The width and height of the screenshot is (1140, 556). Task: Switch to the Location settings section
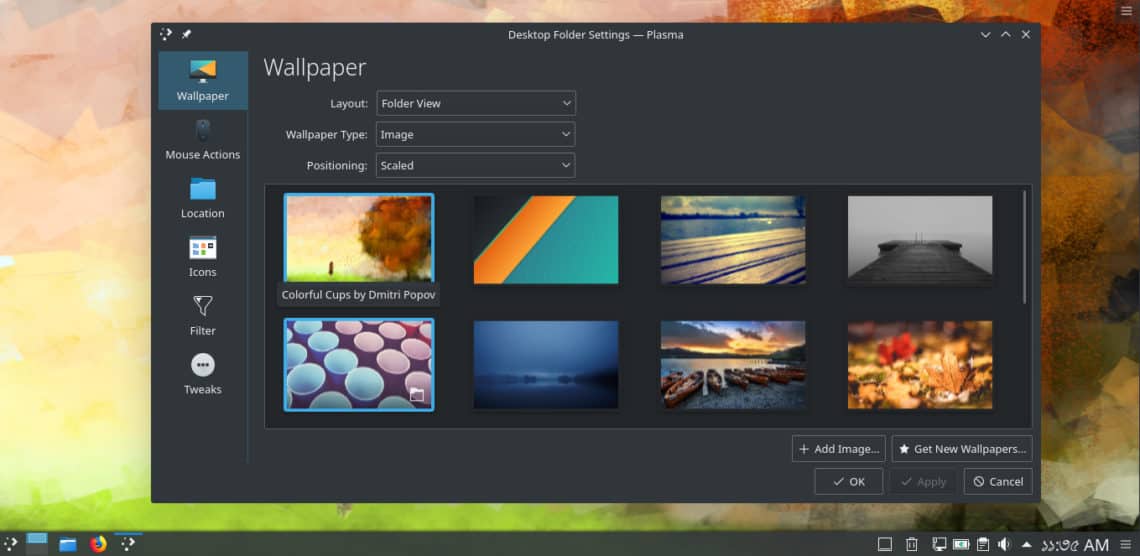point(203,198)
